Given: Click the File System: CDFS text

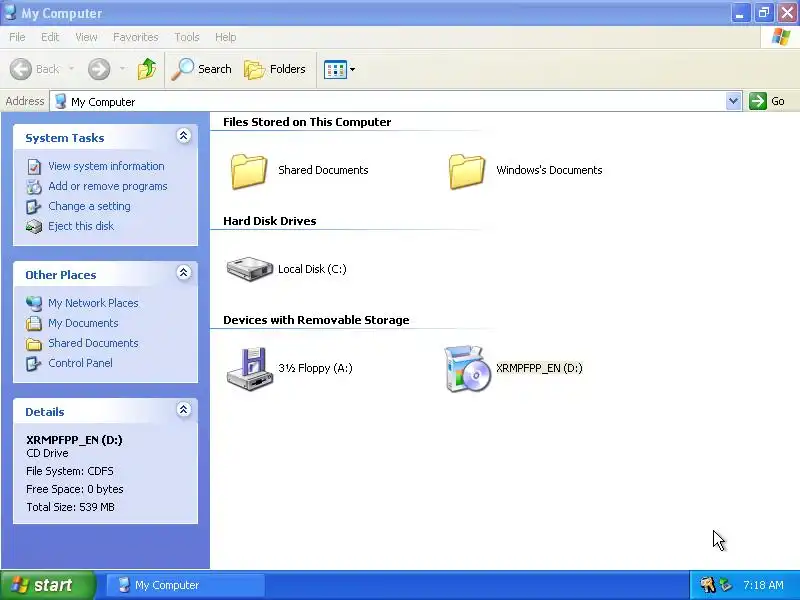Looking at the screenshot, I should pos(70,471).
